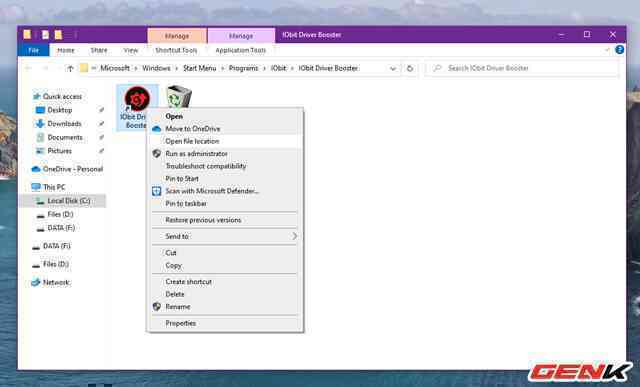Image resolution: width=640 pixels, height=387 pixels.
Task: Open the Application Tools tab
Action: point(240,50)
